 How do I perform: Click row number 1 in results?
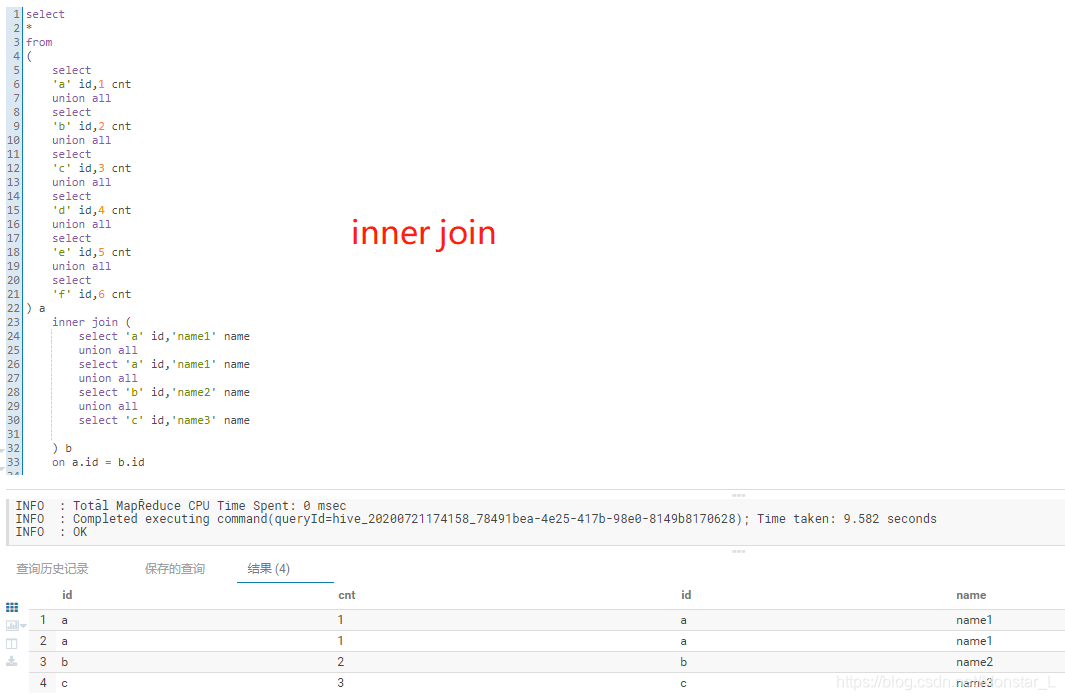tap(43, 620)
